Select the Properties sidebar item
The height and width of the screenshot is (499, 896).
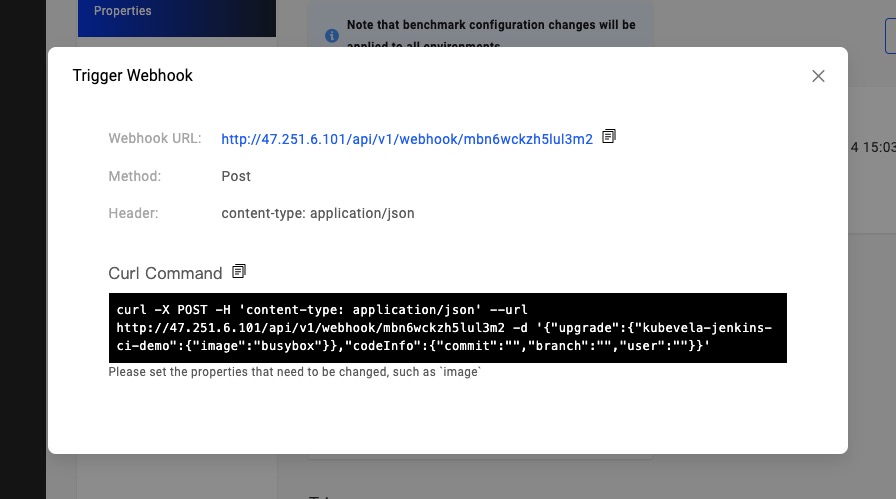[x=123, y=11]
